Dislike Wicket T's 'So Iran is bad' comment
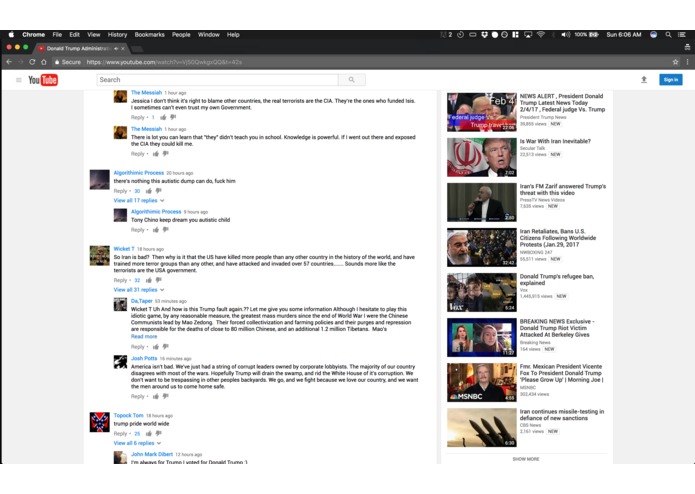Viewport: 695px width, 494px height. pyautogui.click(x=159, y=280)
